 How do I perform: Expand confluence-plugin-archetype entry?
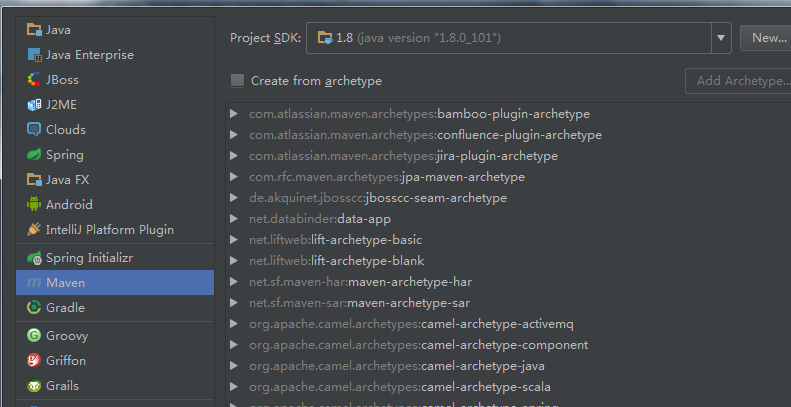pos(234,135)
